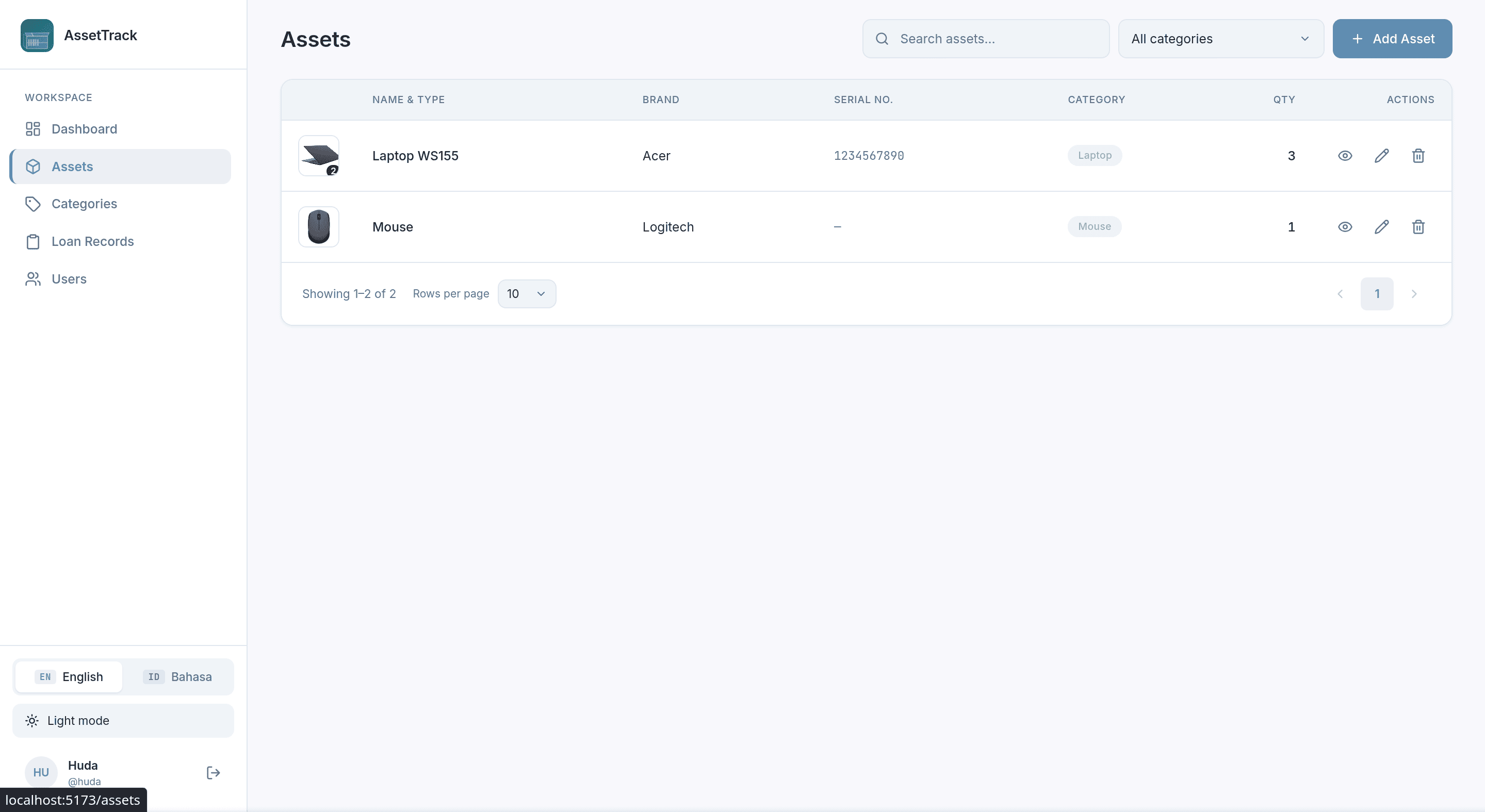The height and width of the screenshot is (812, 1485).
Task: Click the Laptop WS155 name
Action: point(415,156)
